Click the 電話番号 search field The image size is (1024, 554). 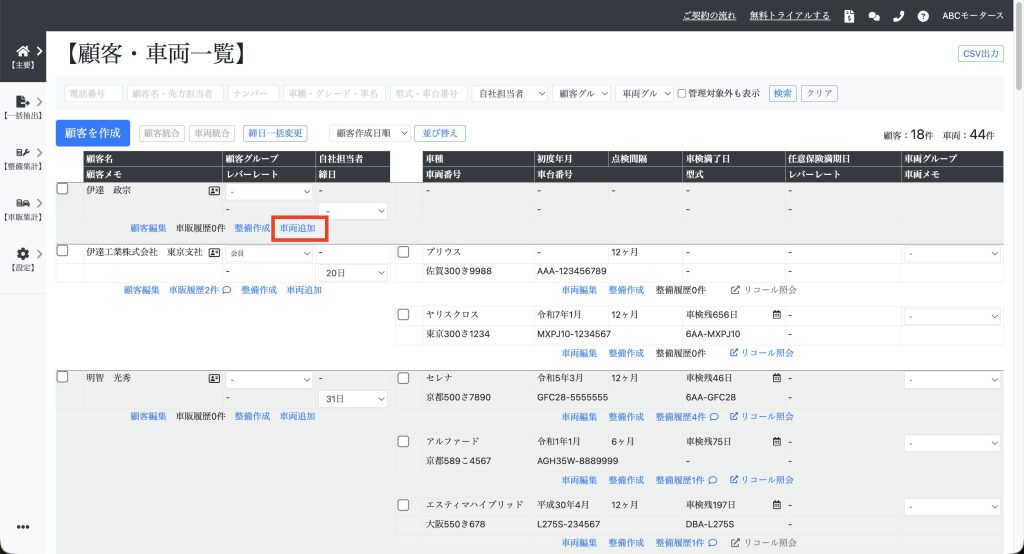pyautogui.click(x=93, y=93)
